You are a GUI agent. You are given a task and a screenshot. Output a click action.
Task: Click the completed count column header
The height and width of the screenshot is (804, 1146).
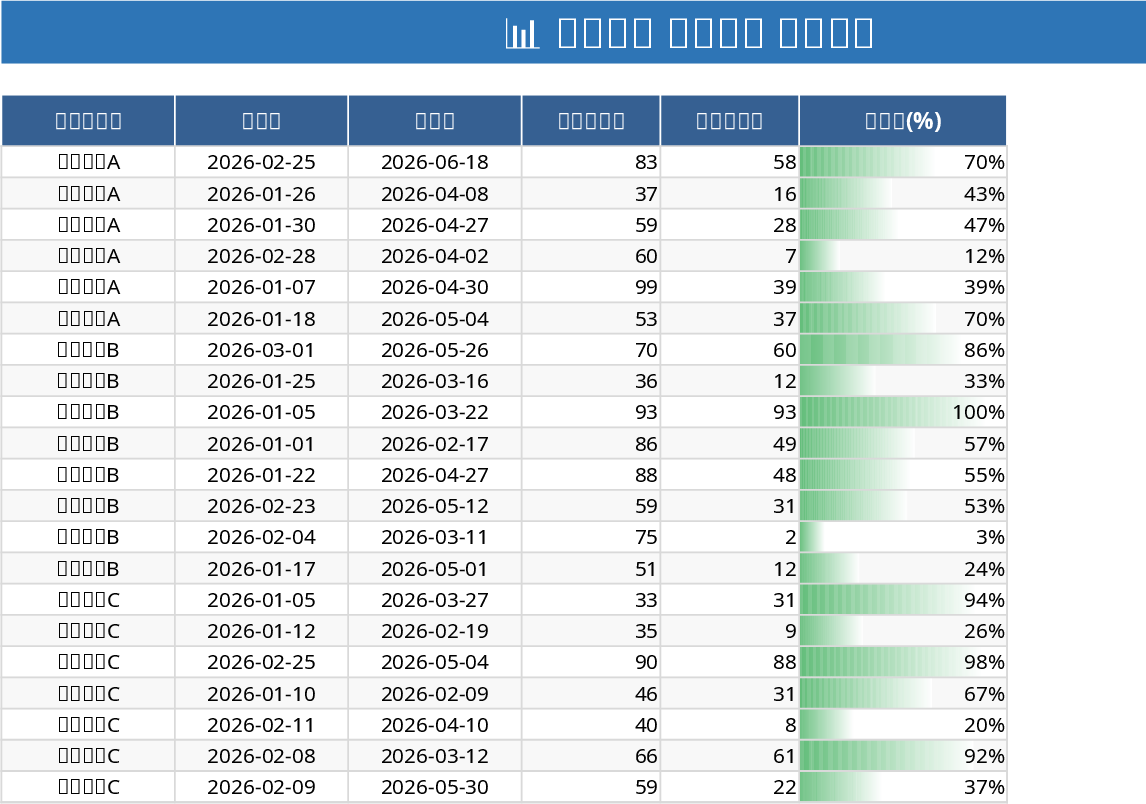coord(728,119)
